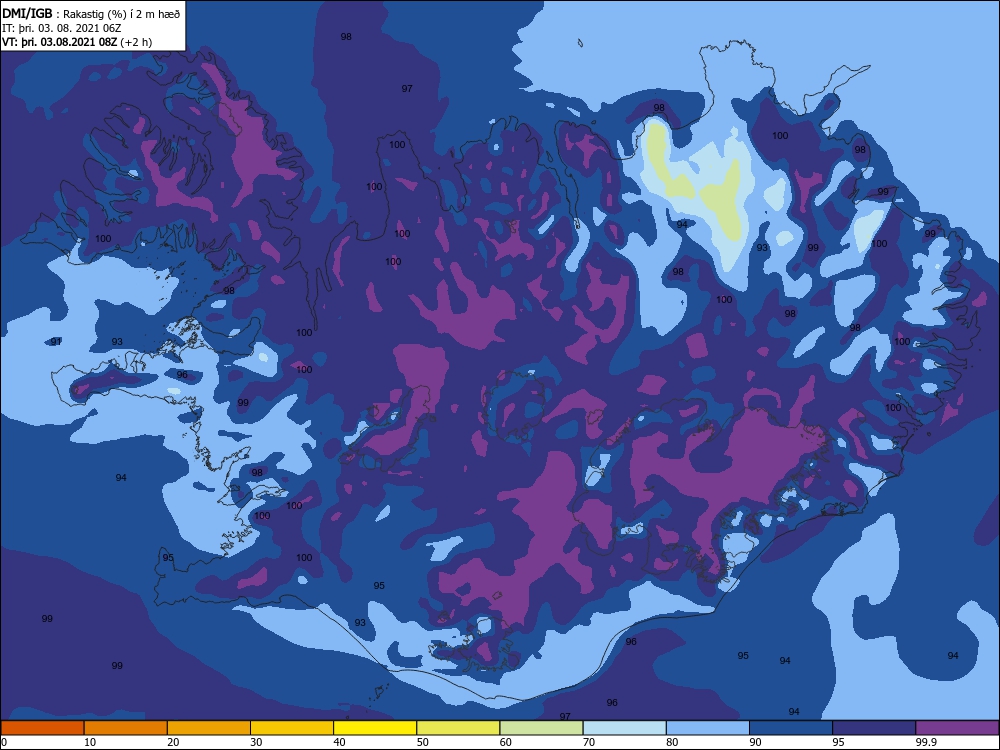The image size is (1000, 750).
Task: Select the legend tick label 40
Action: (339, 742)
